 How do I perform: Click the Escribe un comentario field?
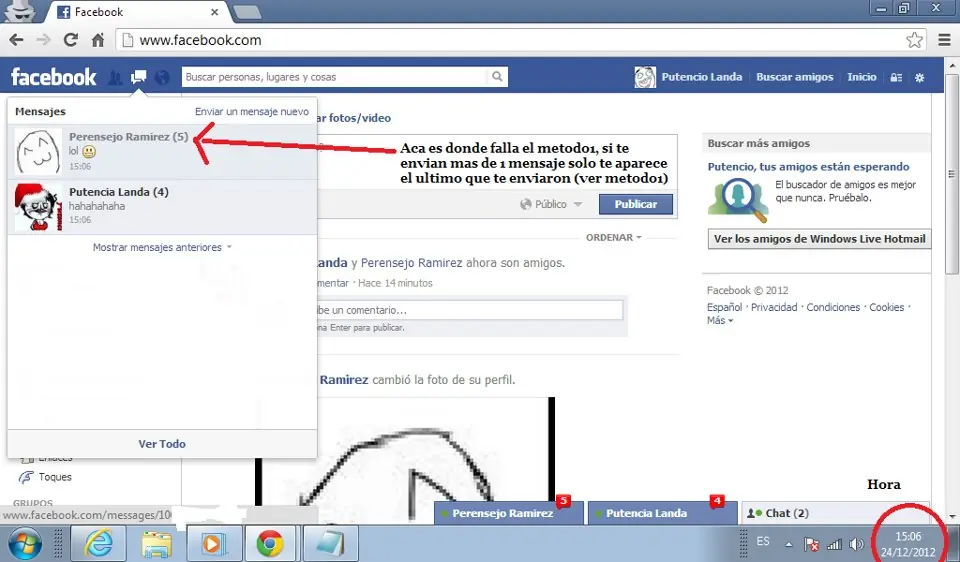pyautogui.click(x=469, y=310)
